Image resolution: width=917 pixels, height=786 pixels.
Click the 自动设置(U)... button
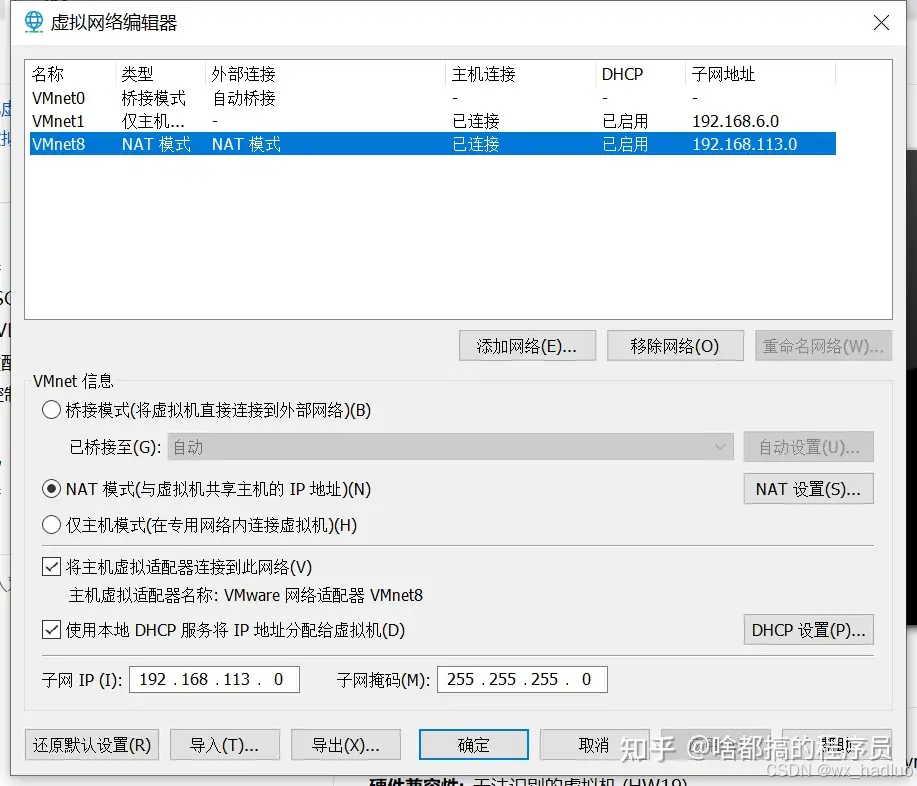coord(809,447)
